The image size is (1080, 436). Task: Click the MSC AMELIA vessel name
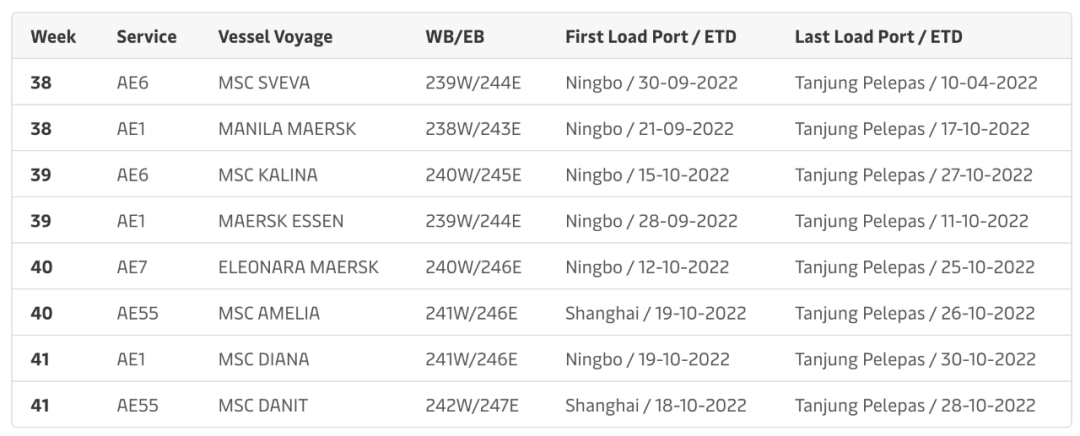[x=269, y=313]
